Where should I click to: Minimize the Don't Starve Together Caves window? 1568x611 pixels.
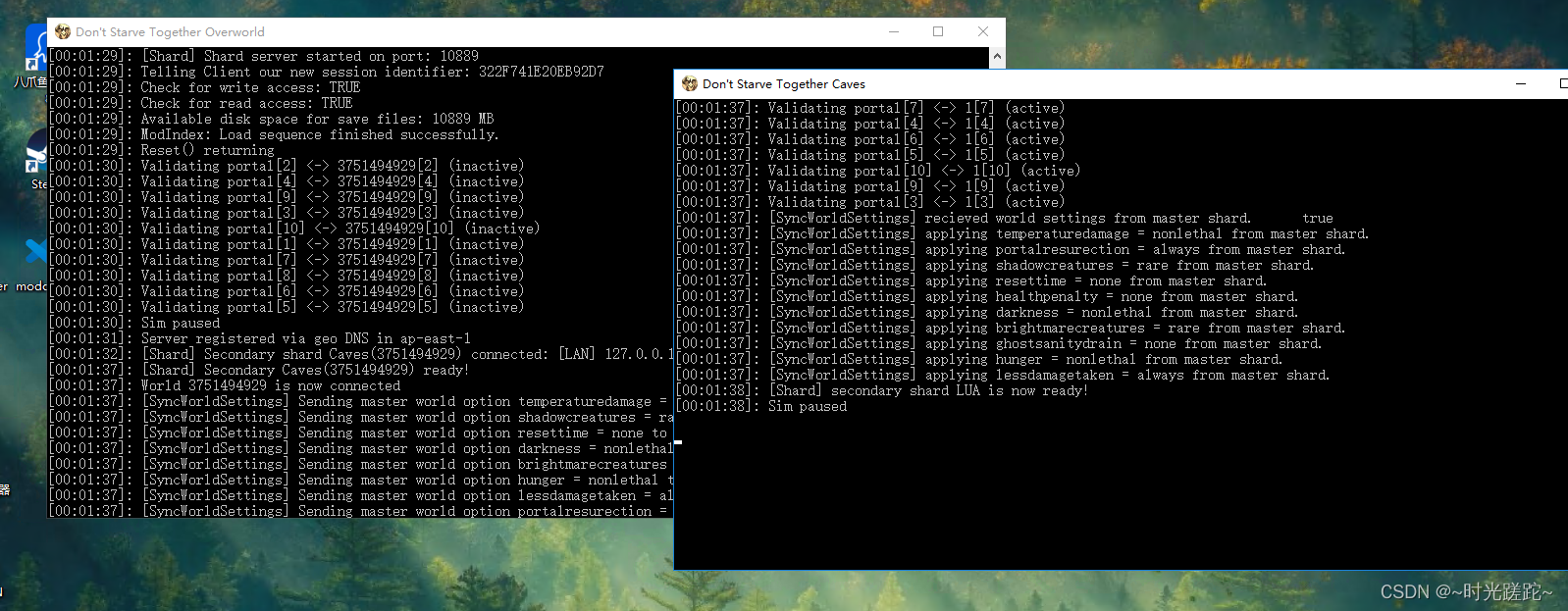coord(1521,83)
